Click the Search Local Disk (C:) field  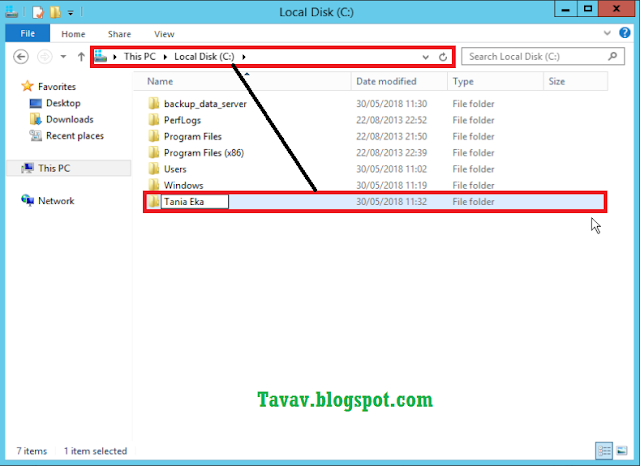542,56
